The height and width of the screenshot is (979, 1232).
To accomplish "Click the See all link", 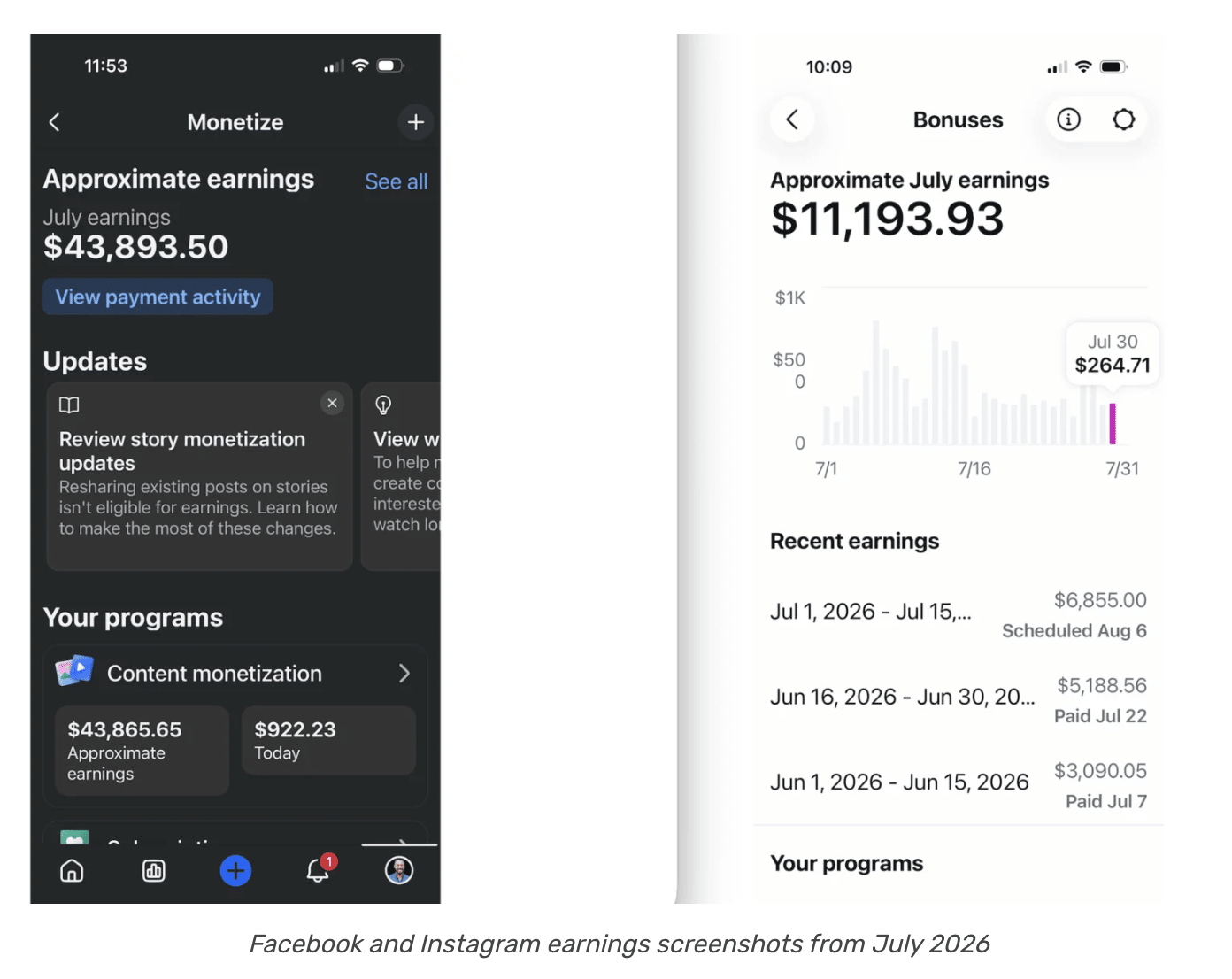I will pyautogui.click(x=396, y=181).
